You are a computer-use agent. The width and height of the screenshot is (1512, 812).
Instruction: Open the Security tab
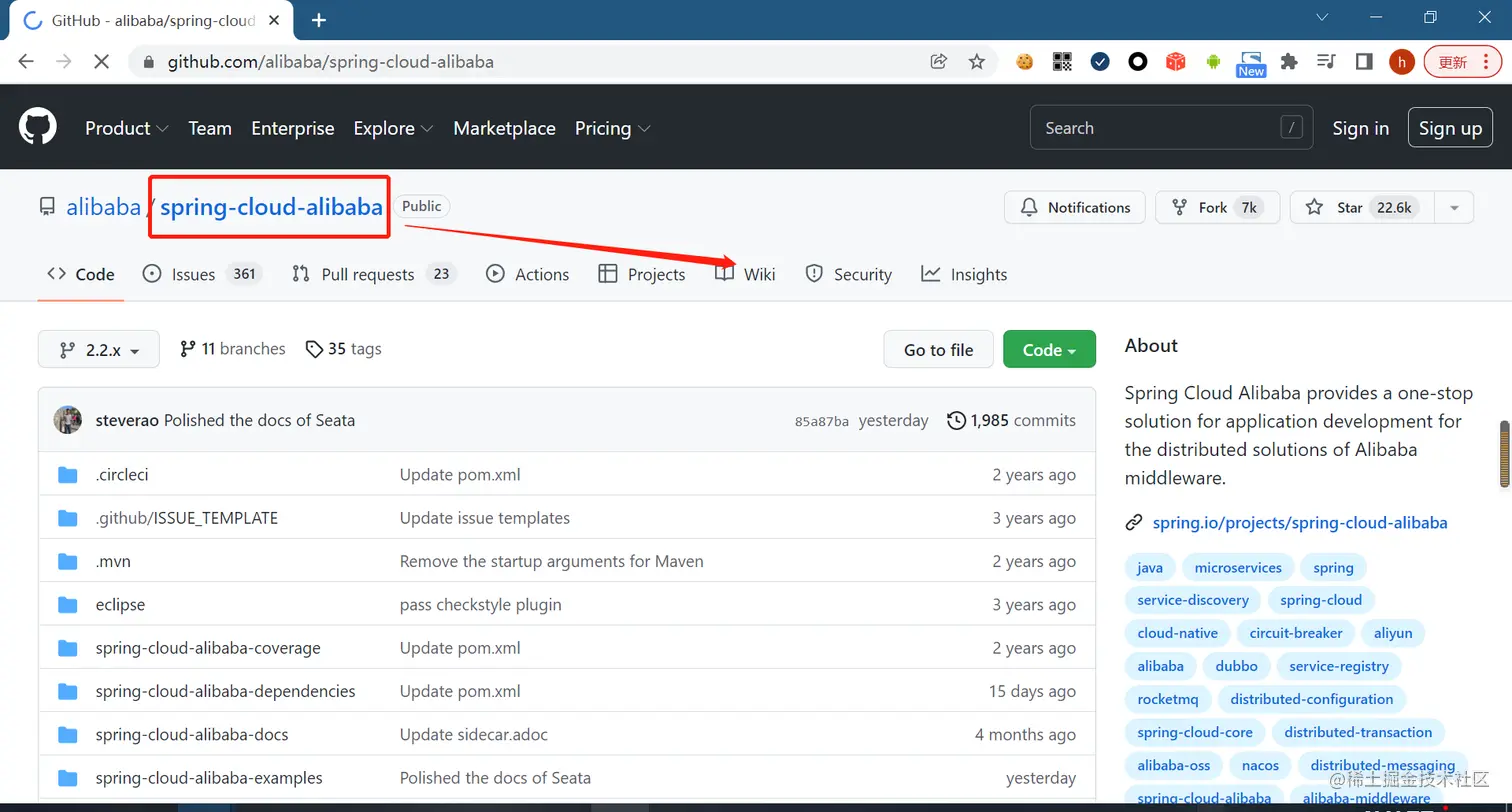[848, 274]
